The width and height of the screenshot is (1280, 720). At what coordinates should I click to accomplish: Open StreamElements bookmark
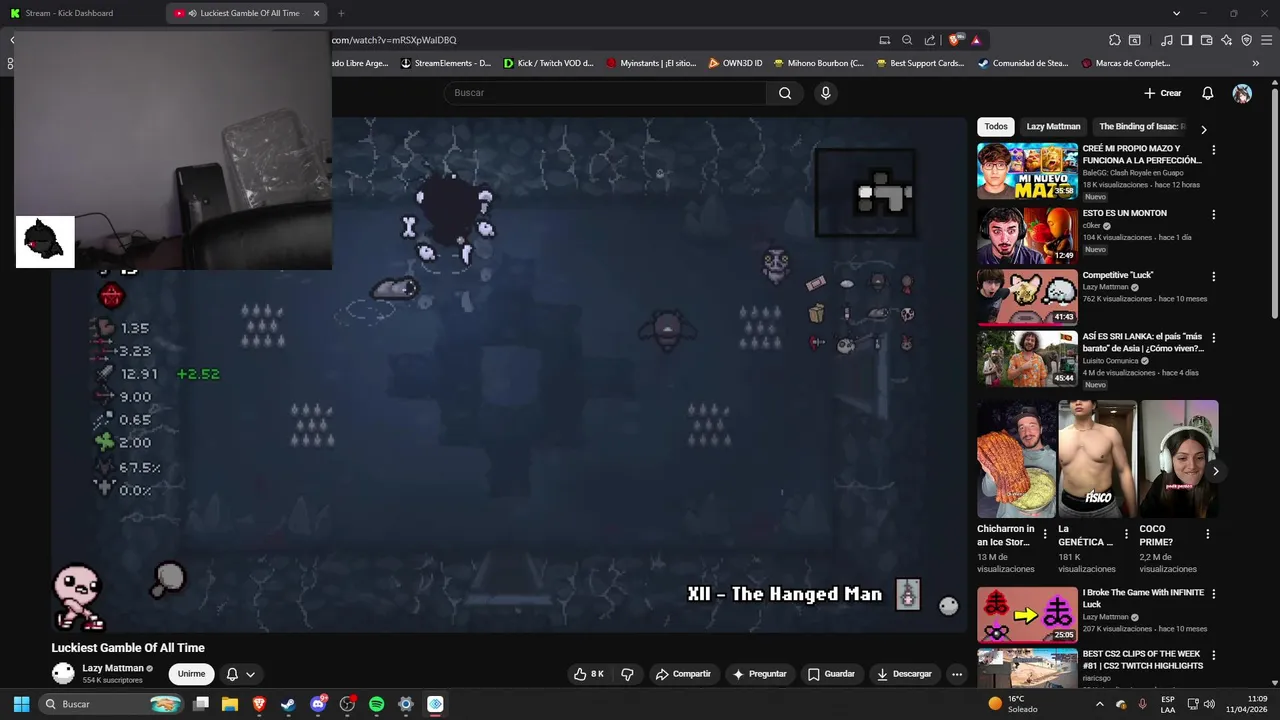click(x=446, y=63)
